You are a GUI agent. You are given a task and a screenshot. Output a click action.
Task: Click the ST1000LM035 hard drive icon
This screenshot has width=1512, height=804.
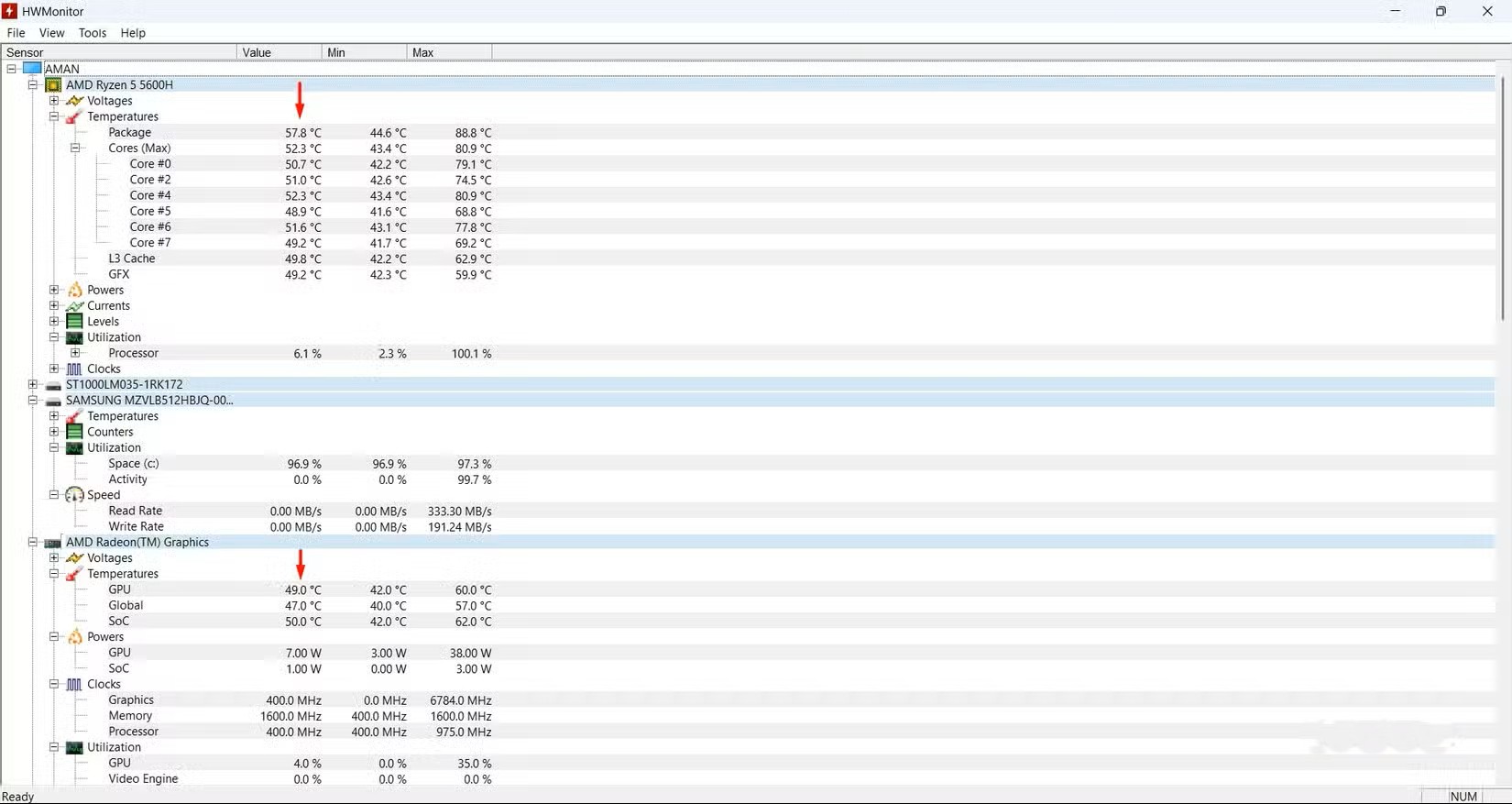click(x=54, y=385)
